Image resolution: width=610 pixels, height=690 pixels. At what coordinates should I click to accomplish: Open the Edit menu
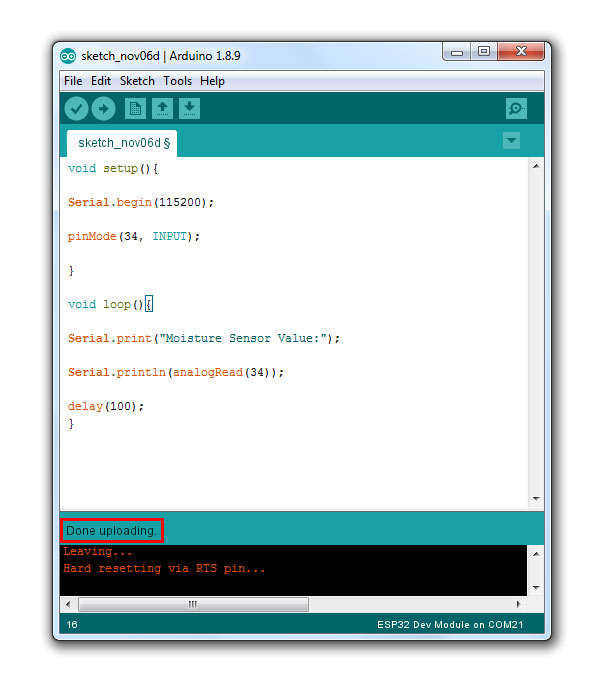click(x=101, y=81)
